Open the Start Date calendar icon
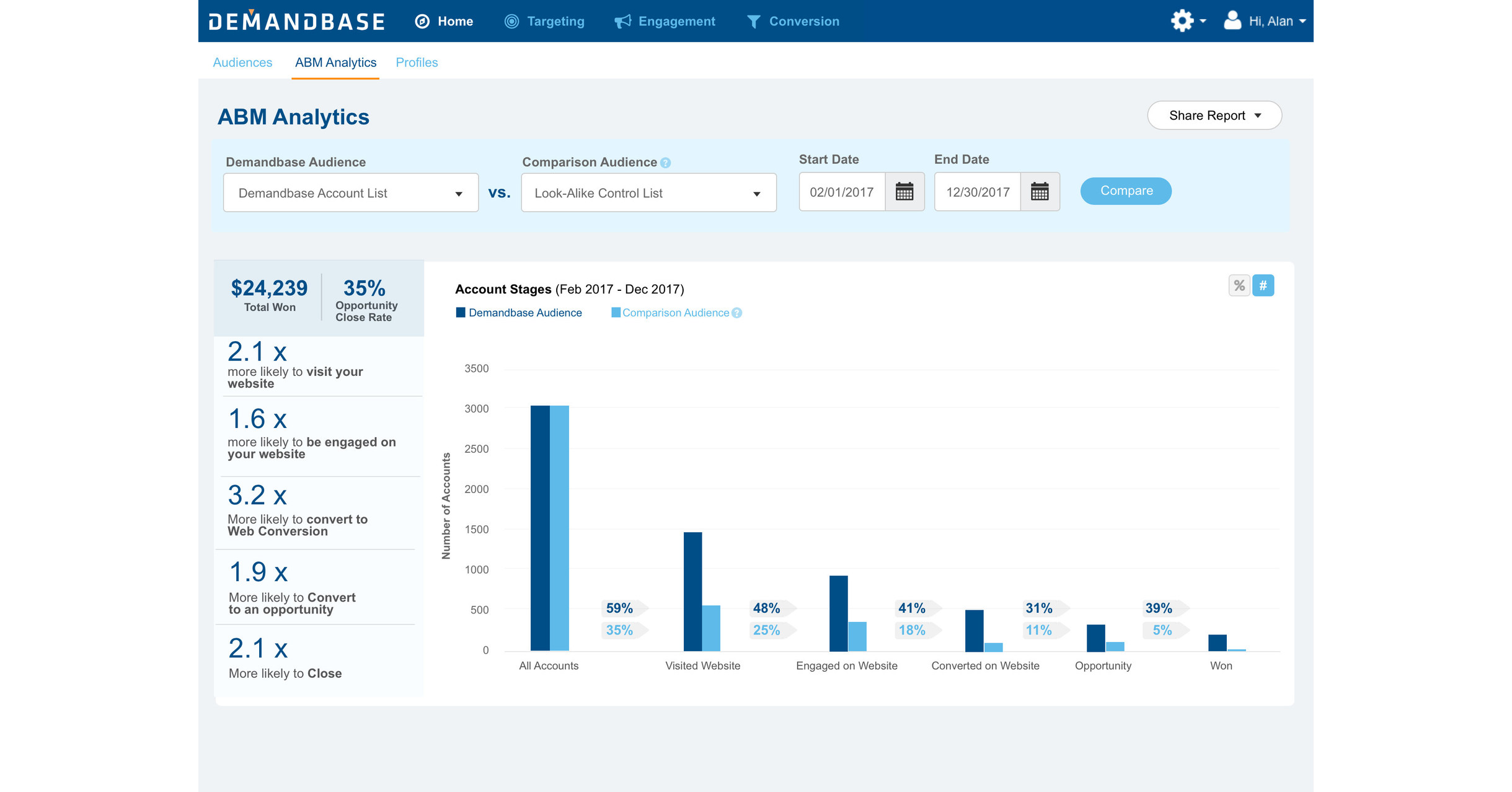 [906, 192]
